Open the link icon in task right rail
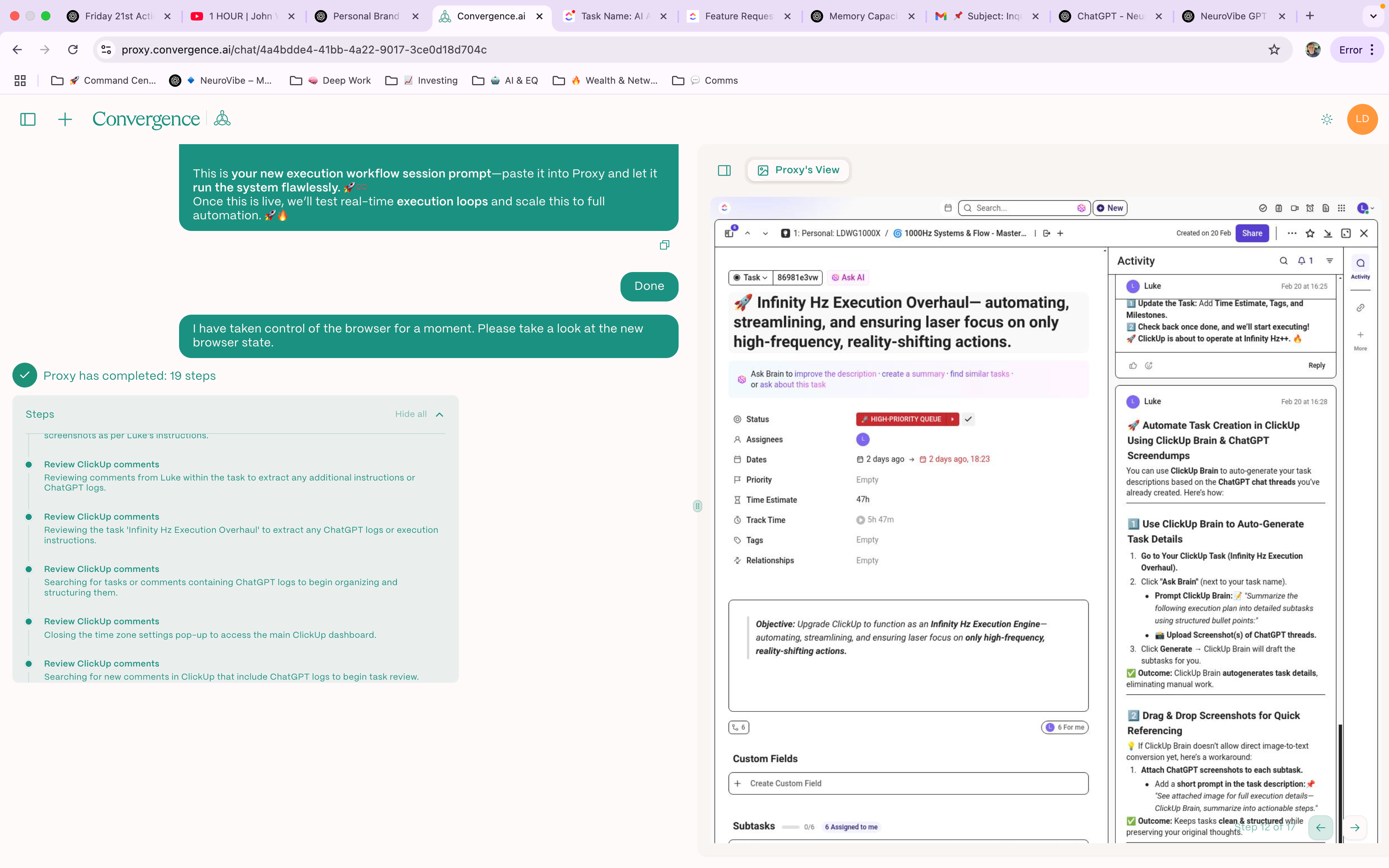 pos(1360,308)
